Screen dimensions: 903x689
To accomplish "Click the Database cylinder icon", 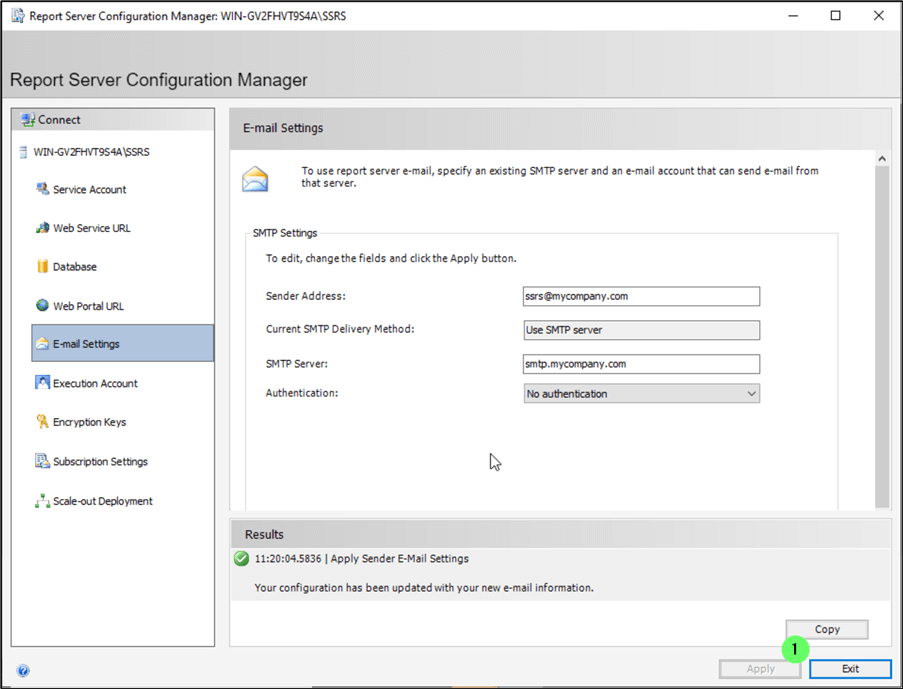I will pyautogui.click(x=42, y=267).
